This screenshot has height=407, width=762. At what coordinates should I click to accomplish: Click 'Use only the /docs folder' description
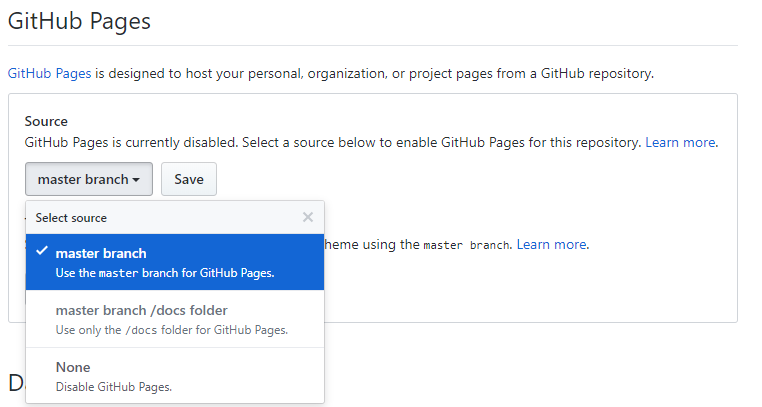coord(172,330)
